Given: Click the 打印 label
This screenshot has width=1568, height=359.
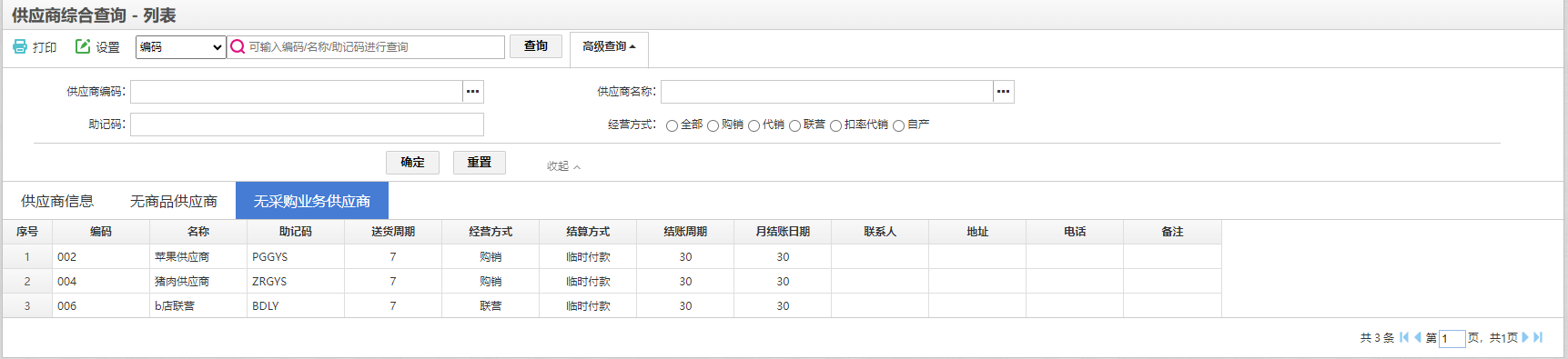Looking at the screenshot, I should [x=45, y=47].
